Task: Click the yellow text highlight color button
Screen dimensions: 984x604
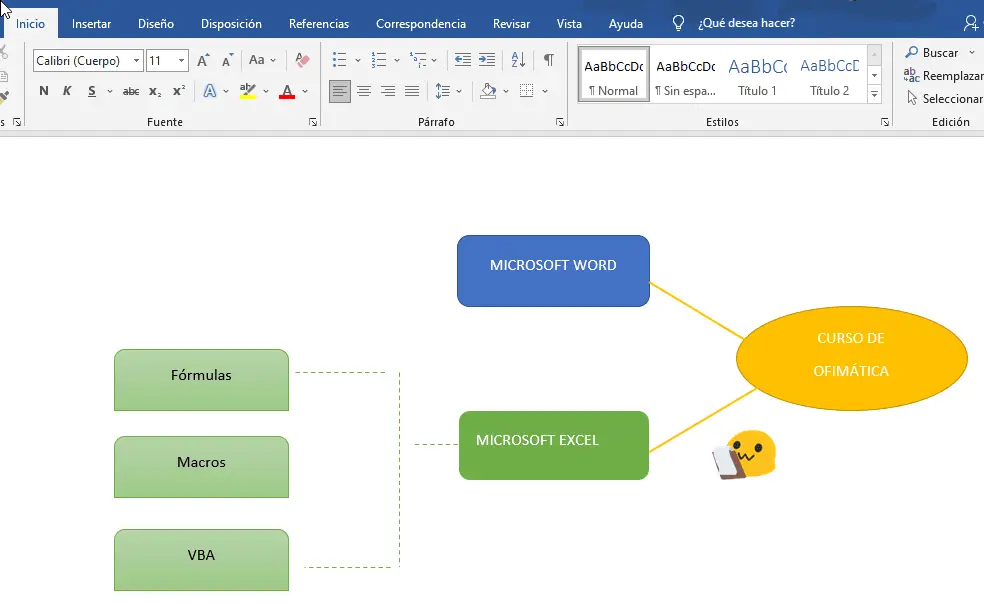Action: [248, 91]
